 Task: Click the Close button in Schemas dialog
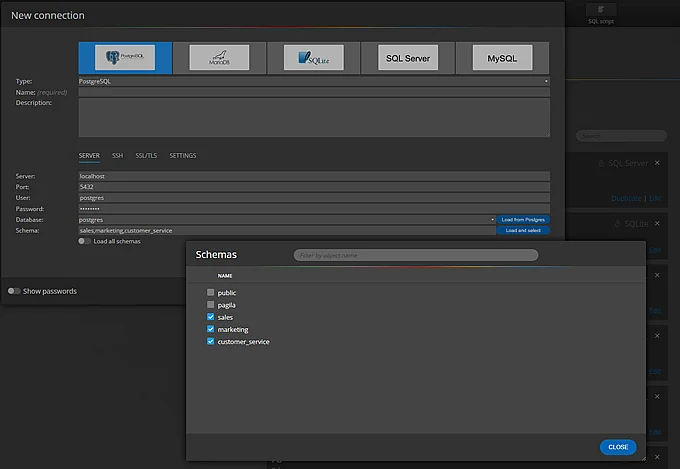pos(618,447)
